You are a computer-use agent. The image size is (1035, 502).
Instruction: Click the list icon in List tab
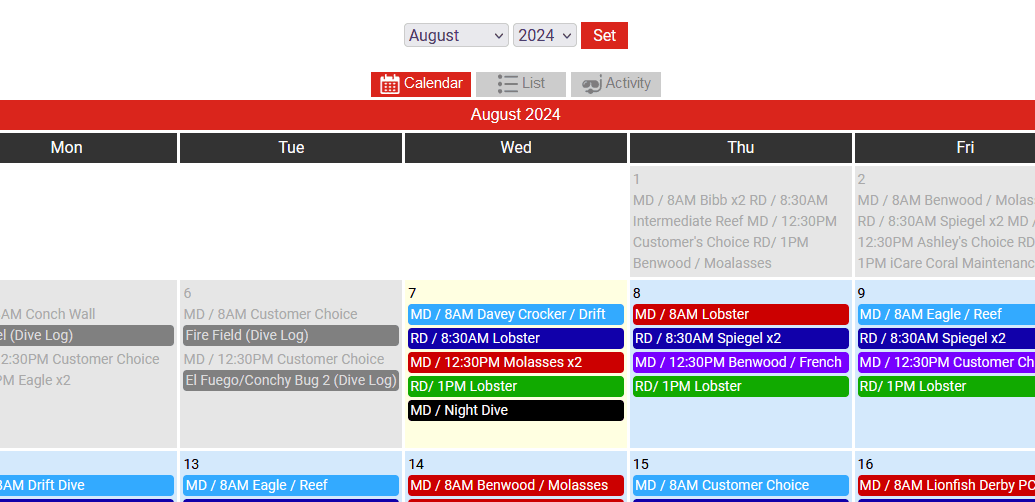pos(507,84)
